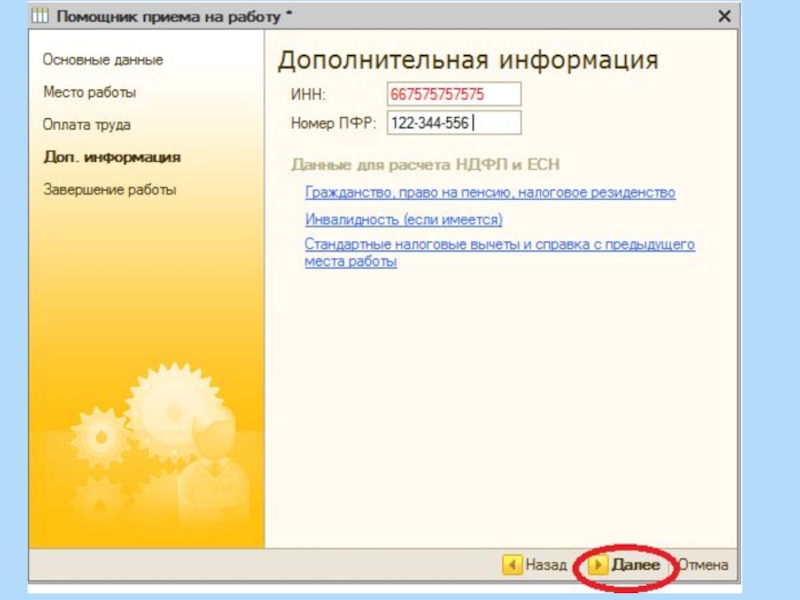The width and height of the screenshot is (800, 600).
Task: Click the application icon in the title bar
Action: (x=41, y=17)
